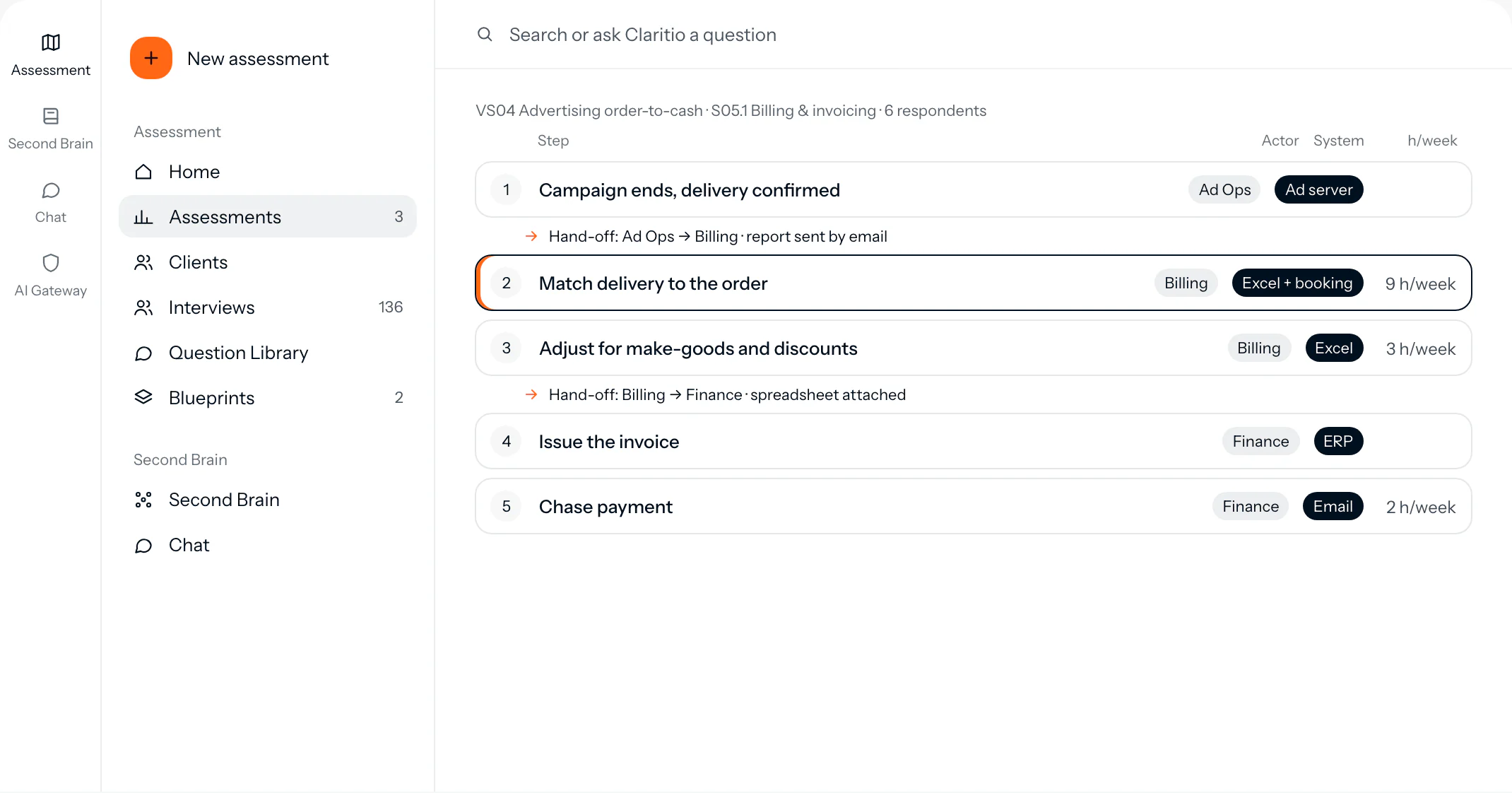
Task: Click the Step column header
Action: tap(553, 140)
